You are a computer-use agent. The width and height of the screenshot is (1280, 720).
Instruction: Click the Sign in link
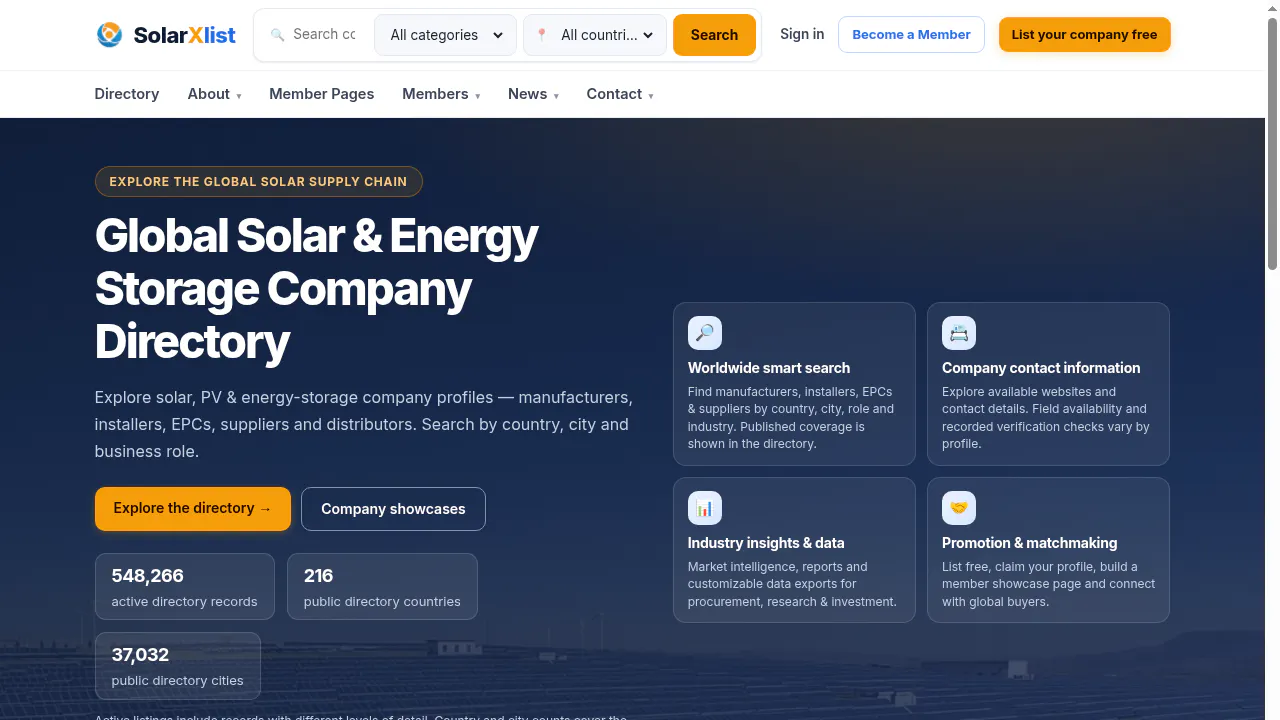tap(802, 34)
